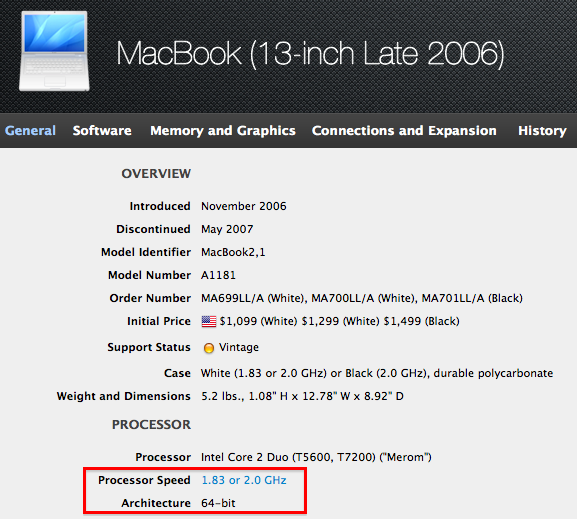
Task: Select the value November 2006
Action: click(244, 206)
